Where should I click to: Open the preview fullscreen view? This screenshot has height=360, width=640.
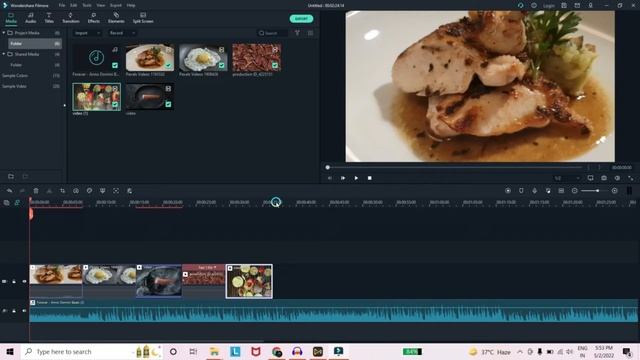(x=631, y=178)
